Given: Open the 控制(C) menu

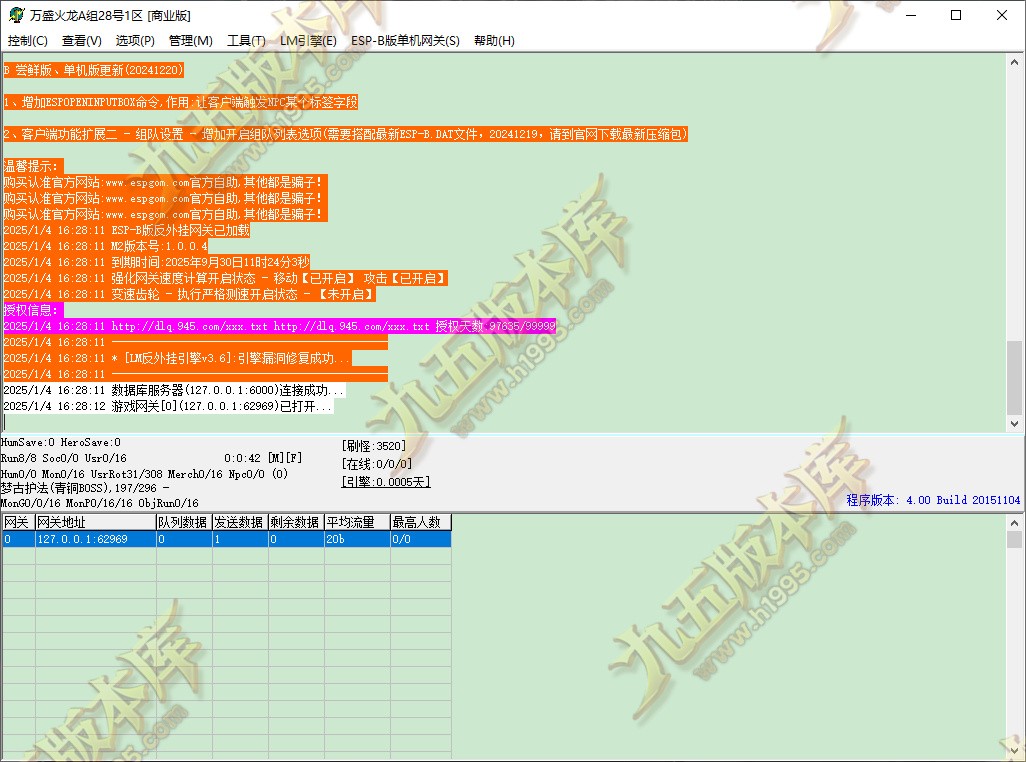Looking at the screenshot, I should point(27,41).
